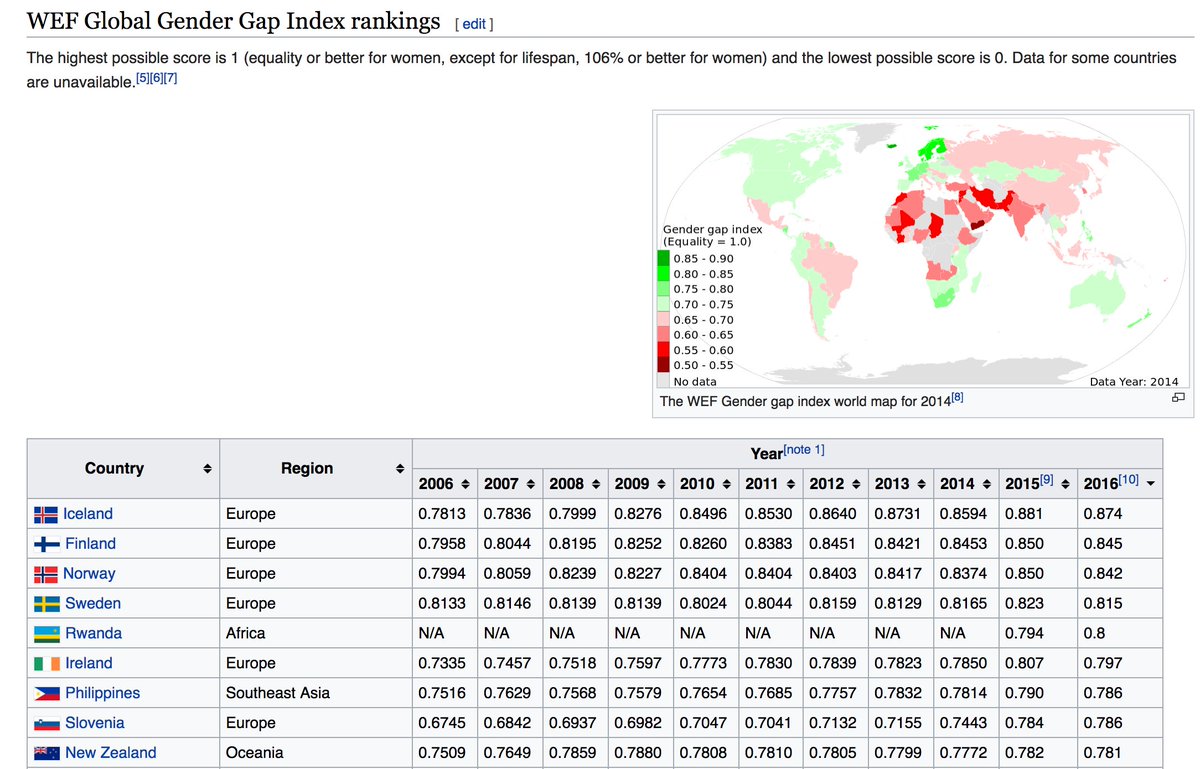This screenshot has width=1200, height=769.
Task: Click Slovenia's 2014 value 0.7443
Action: (x=964, y=724)
